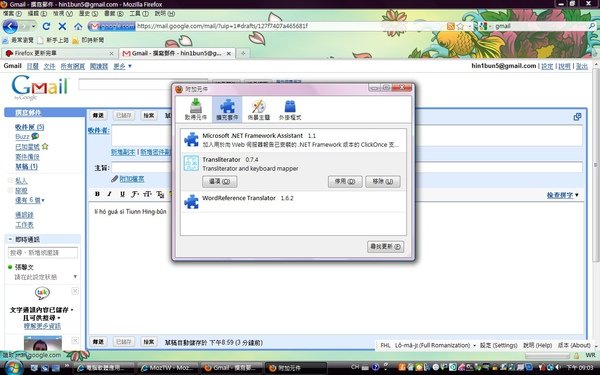Click into the Subject field
Viewport: 600px width, 375px height.
347,167
